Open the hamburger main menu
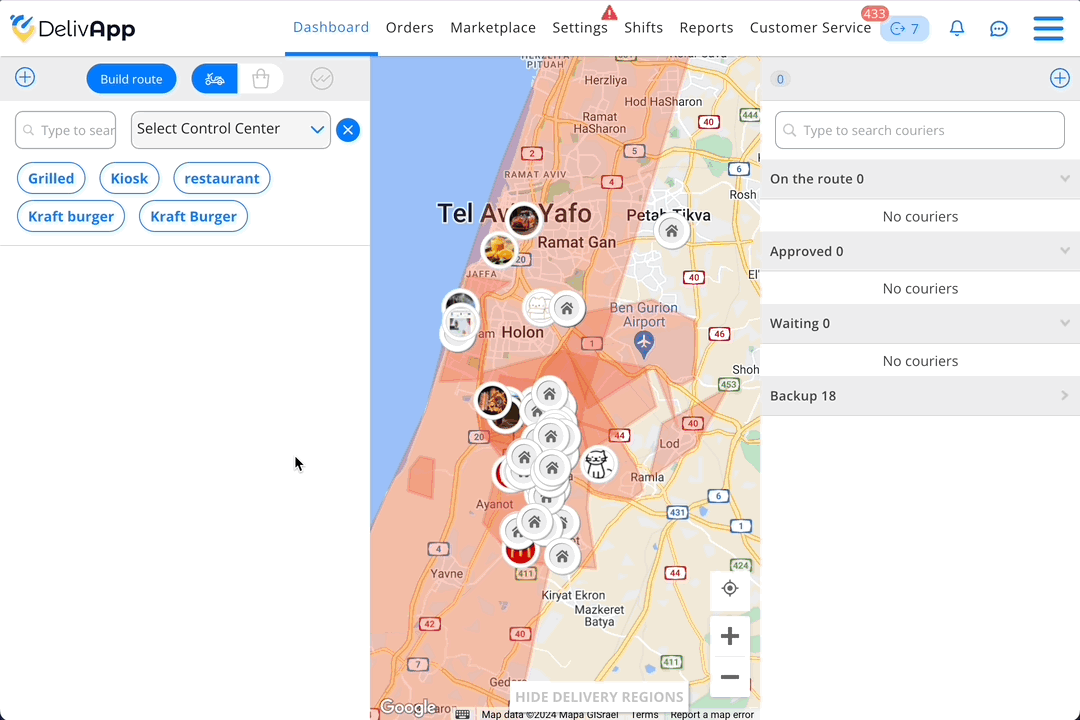The width and height of the screenshot is (1080, 720). (1048, 28)
